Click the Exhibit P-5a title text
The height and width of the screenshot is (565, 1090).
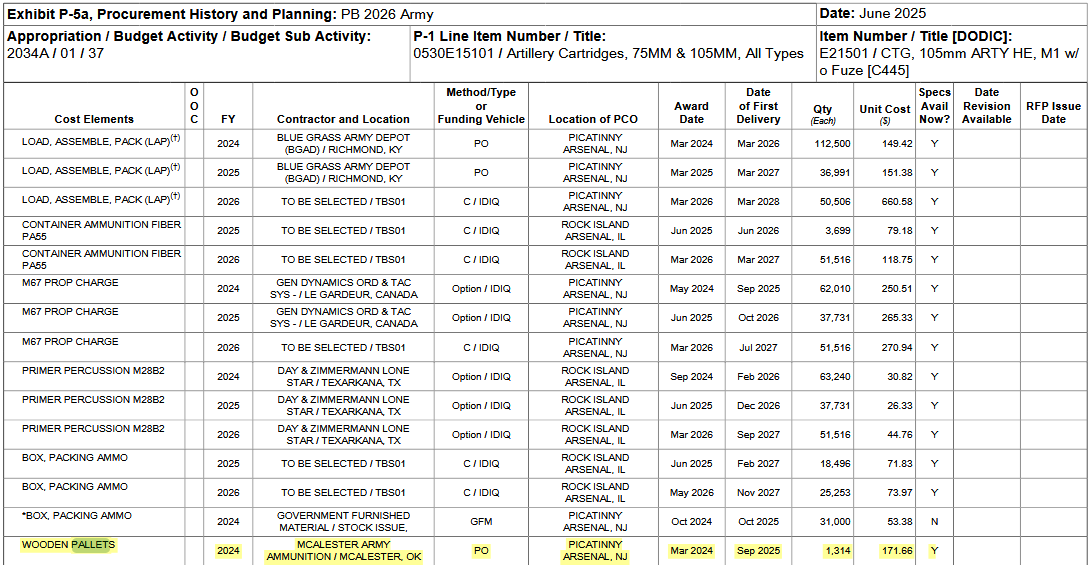(220, 14)
